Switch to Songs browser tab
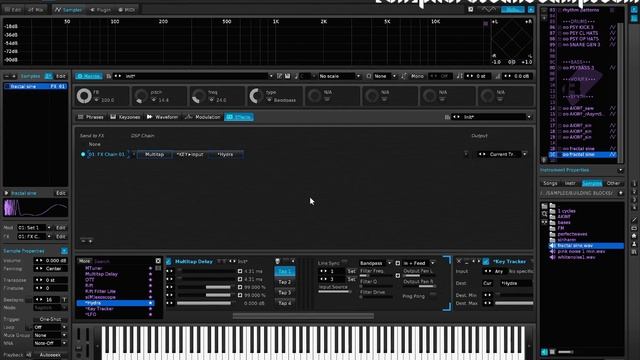Image resolution: width=640 pixels, height=360 pixels. (550, 183)
